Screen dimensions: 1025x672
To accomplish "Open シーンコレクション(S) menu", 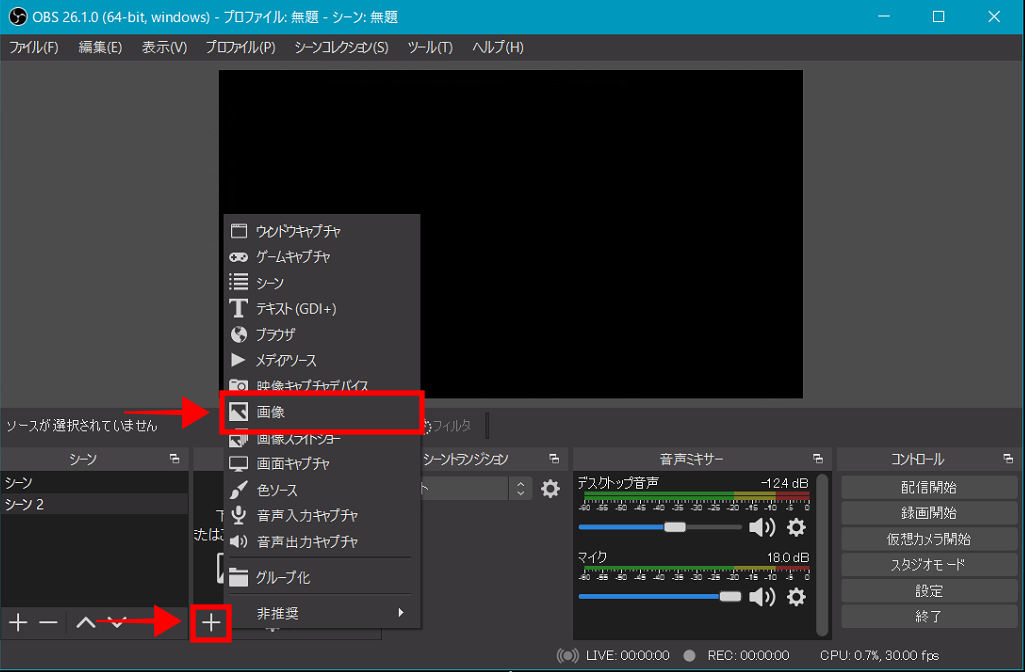I will pyautogui.click(x=341, y=47).
